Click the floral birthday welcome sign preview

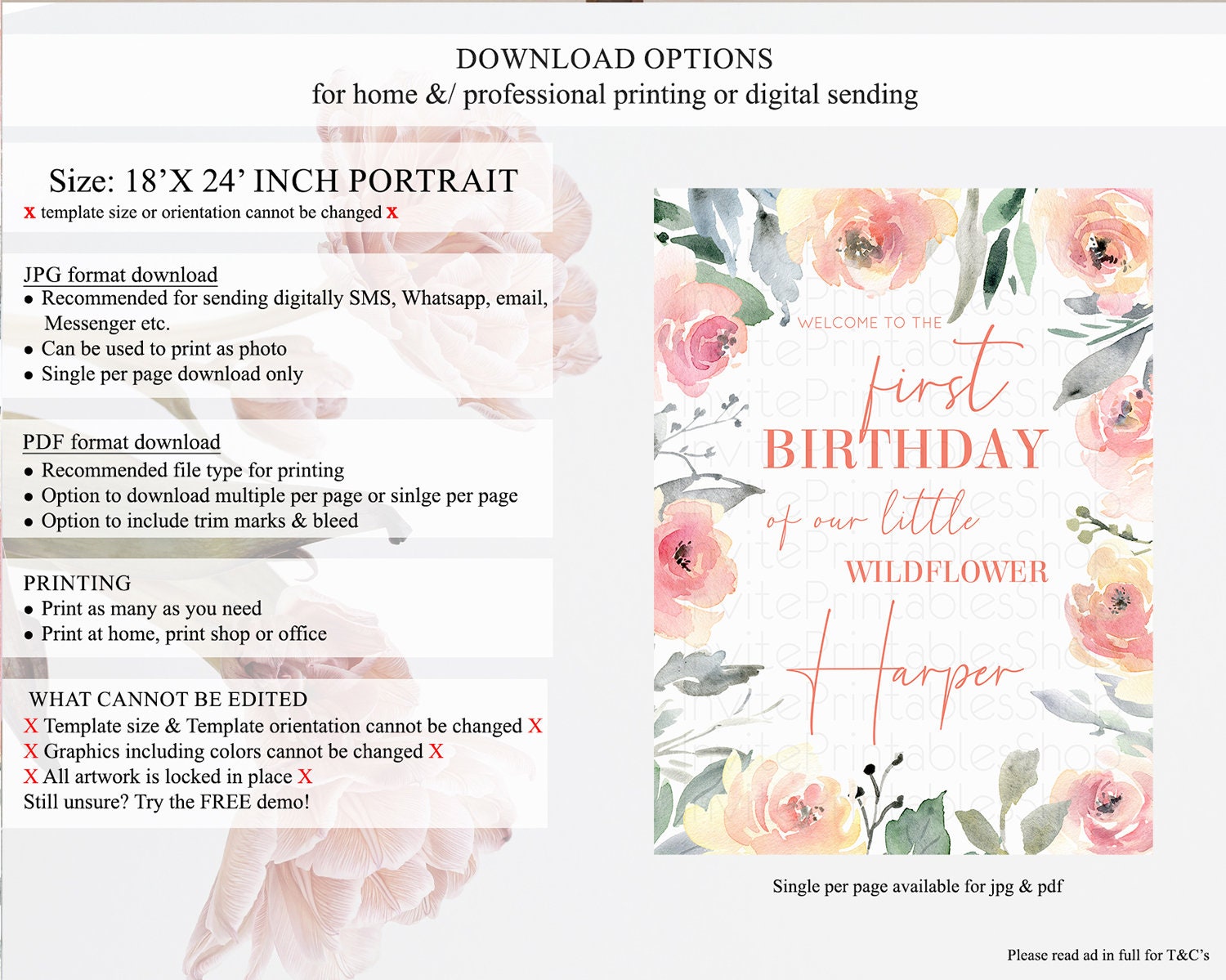click(x=903, y=521)
